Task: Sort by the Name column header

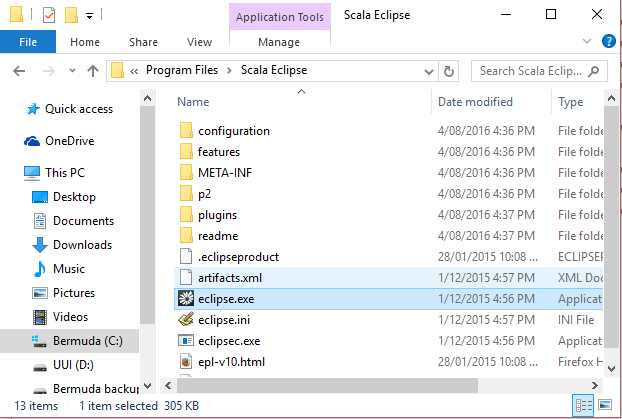Action: pos(193,102)
